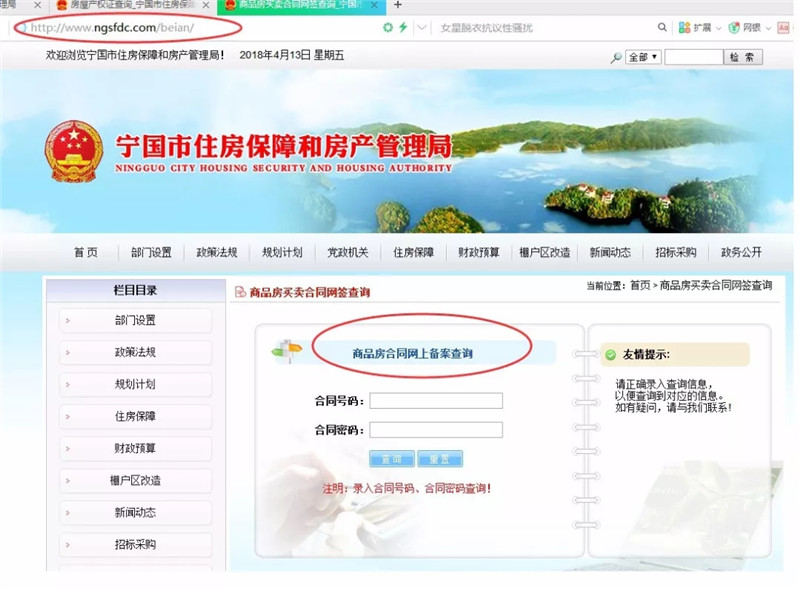
Task: Open the 全部 search scope dropdown
Action: (644, 57)
